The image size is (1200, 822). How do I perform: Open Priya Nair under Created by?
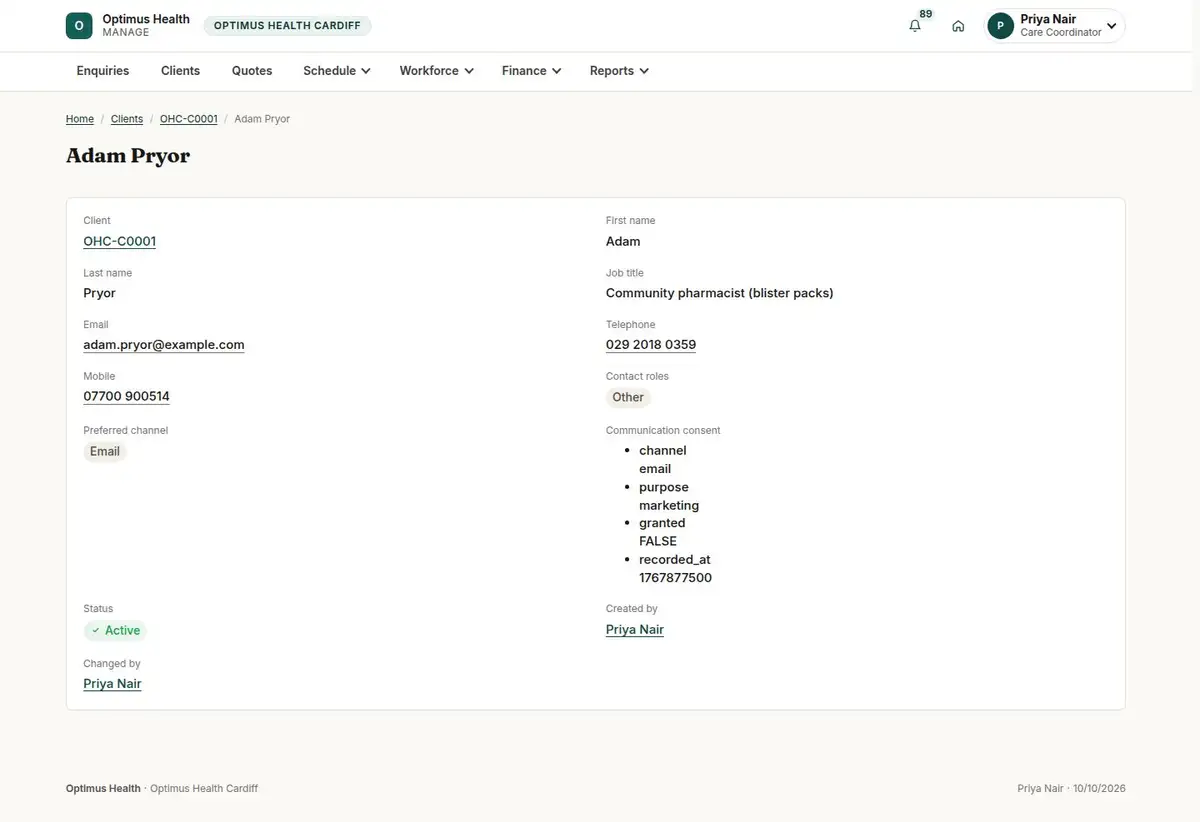(x=635, y=630)
